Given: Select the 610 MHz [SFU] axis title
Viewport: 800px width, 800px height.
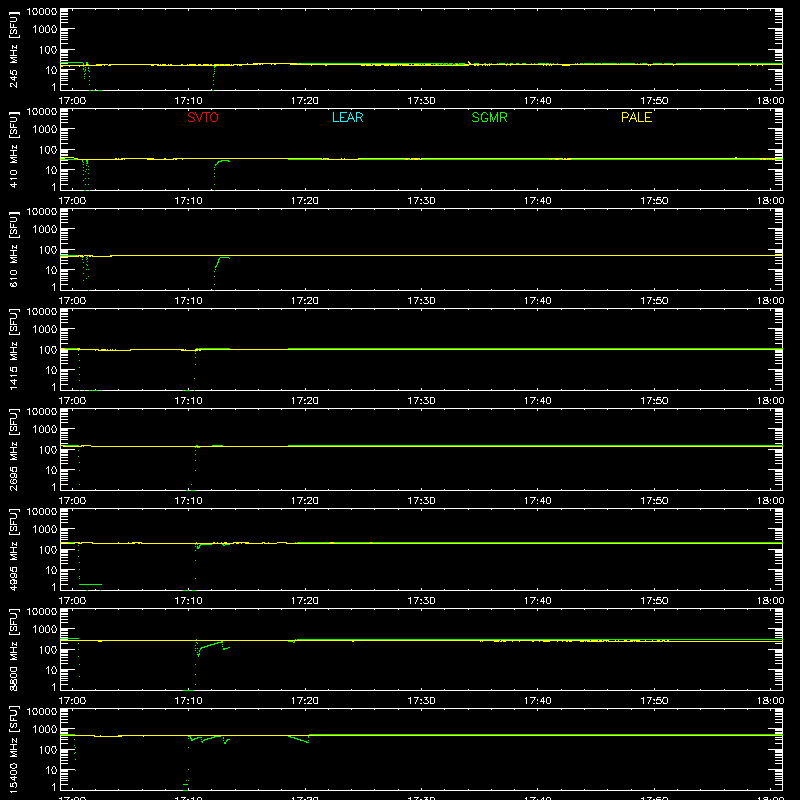Looking at the screenshot, I should pyautogui.click(x=14, y=249).
